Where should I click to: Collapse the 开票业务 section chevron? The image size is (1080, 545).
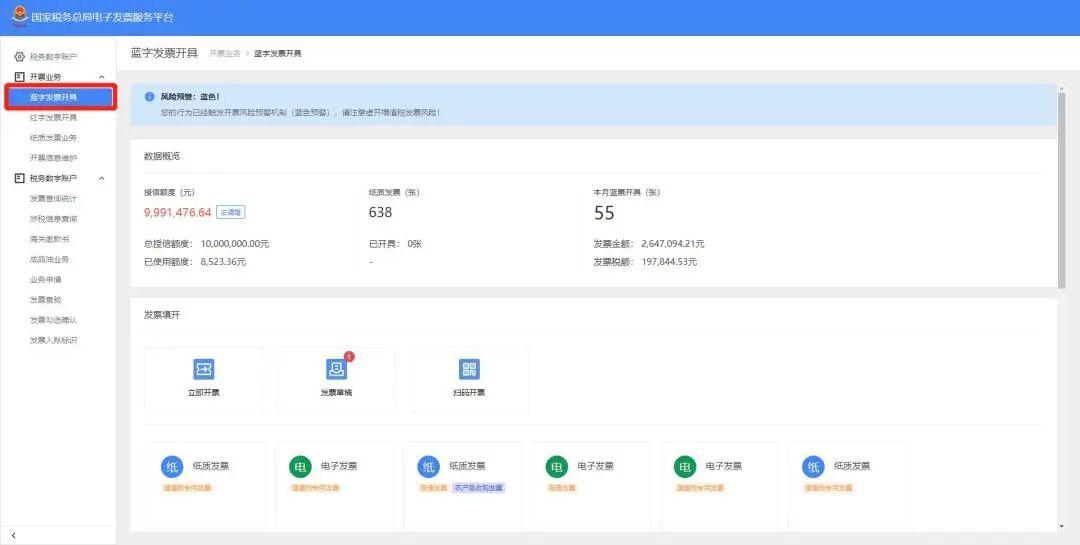tap(102, 77)
